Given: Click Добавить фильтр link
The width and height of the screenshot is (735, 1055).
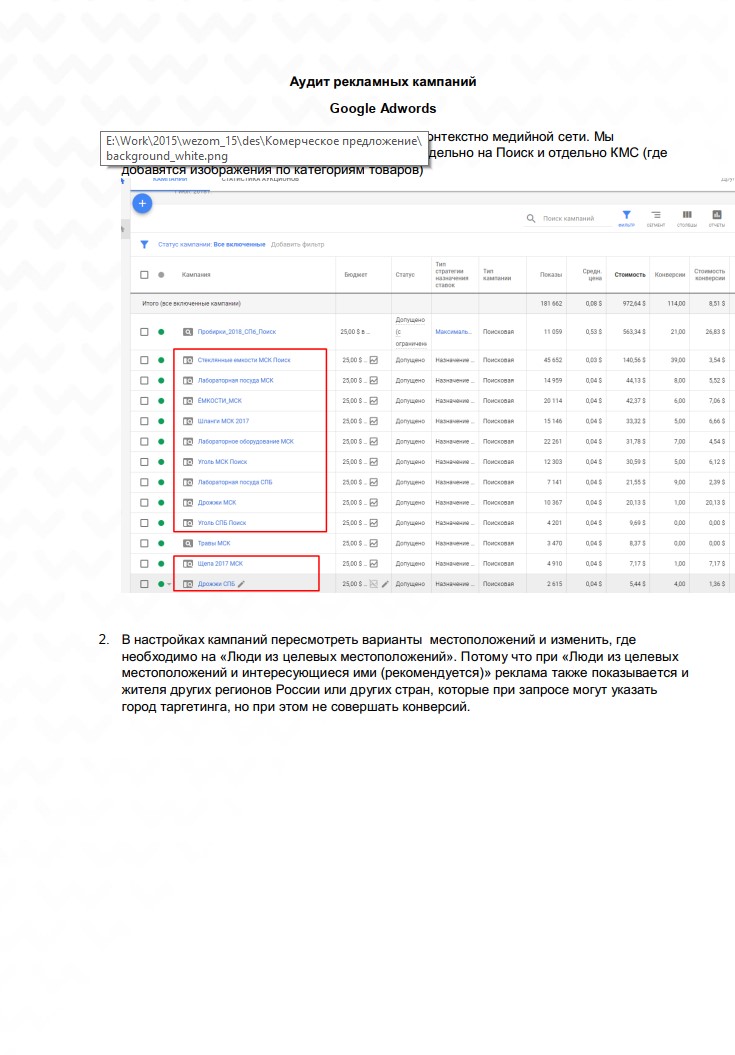Looking at the screenshot, I should click(x=298, y=244).
